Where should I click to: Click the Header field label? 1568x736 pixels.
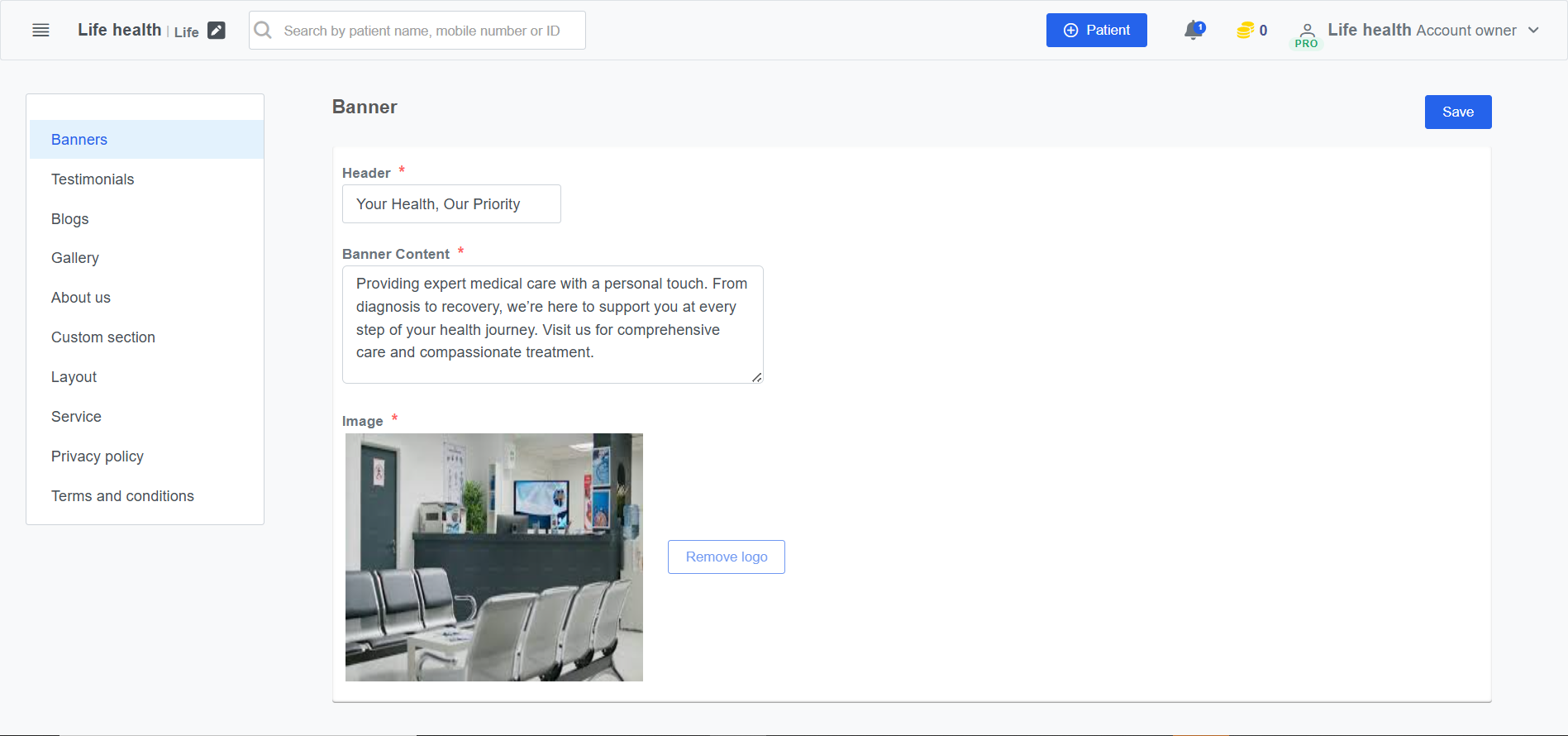(366, 173)
